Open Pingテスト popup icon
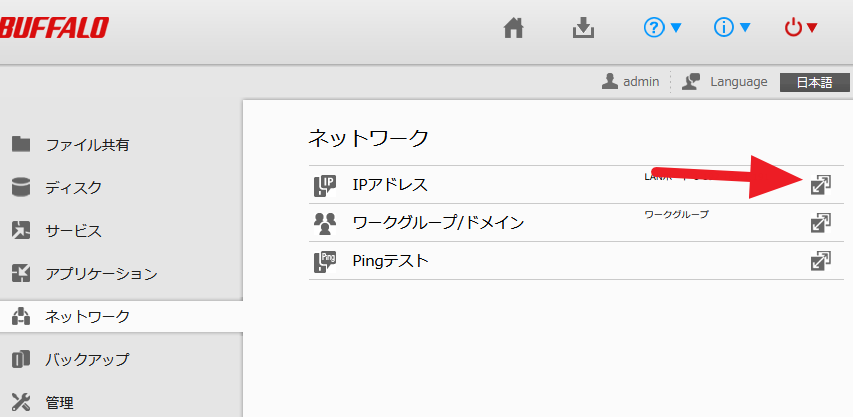853x417 pixels. click(820, 261)
